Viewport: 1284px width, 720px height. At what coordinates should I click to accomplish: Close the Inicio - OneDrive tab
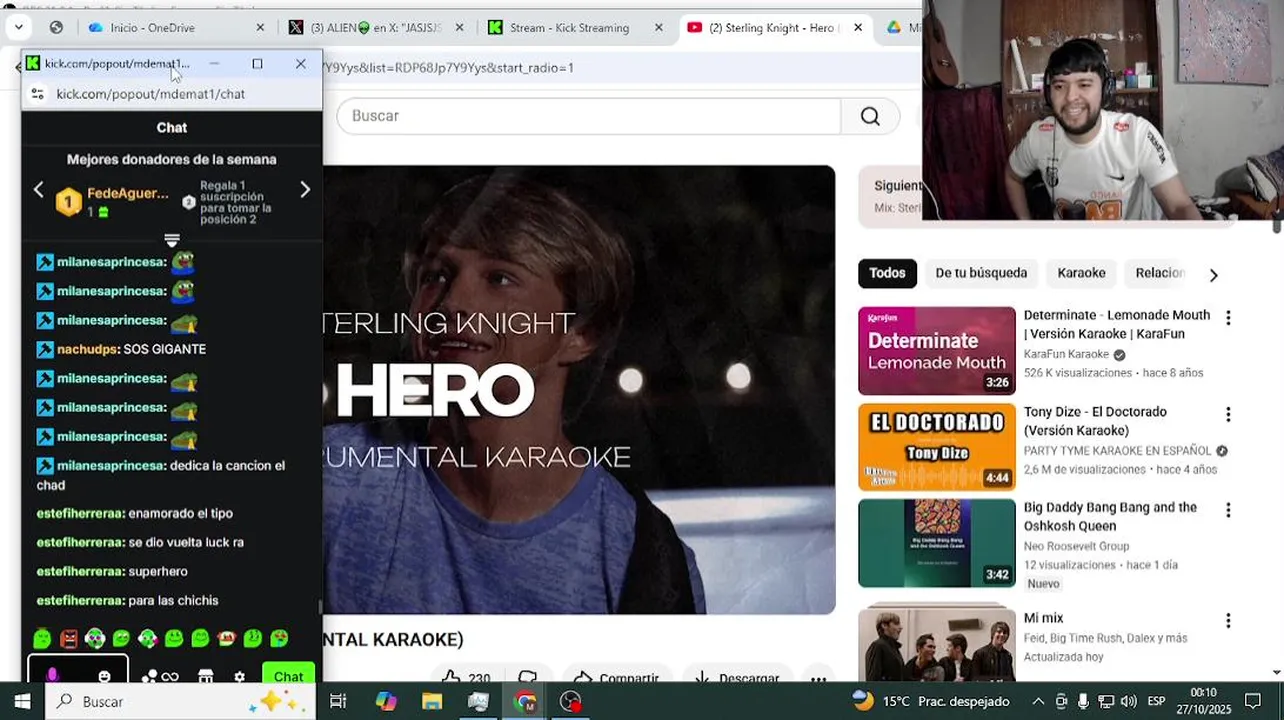pyautogui.click(x=260, y=28)
